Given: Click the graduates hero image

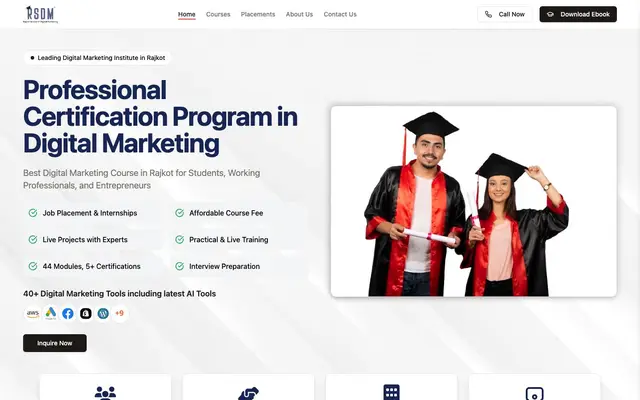Looking at the screenshot, I should (473, 201).
